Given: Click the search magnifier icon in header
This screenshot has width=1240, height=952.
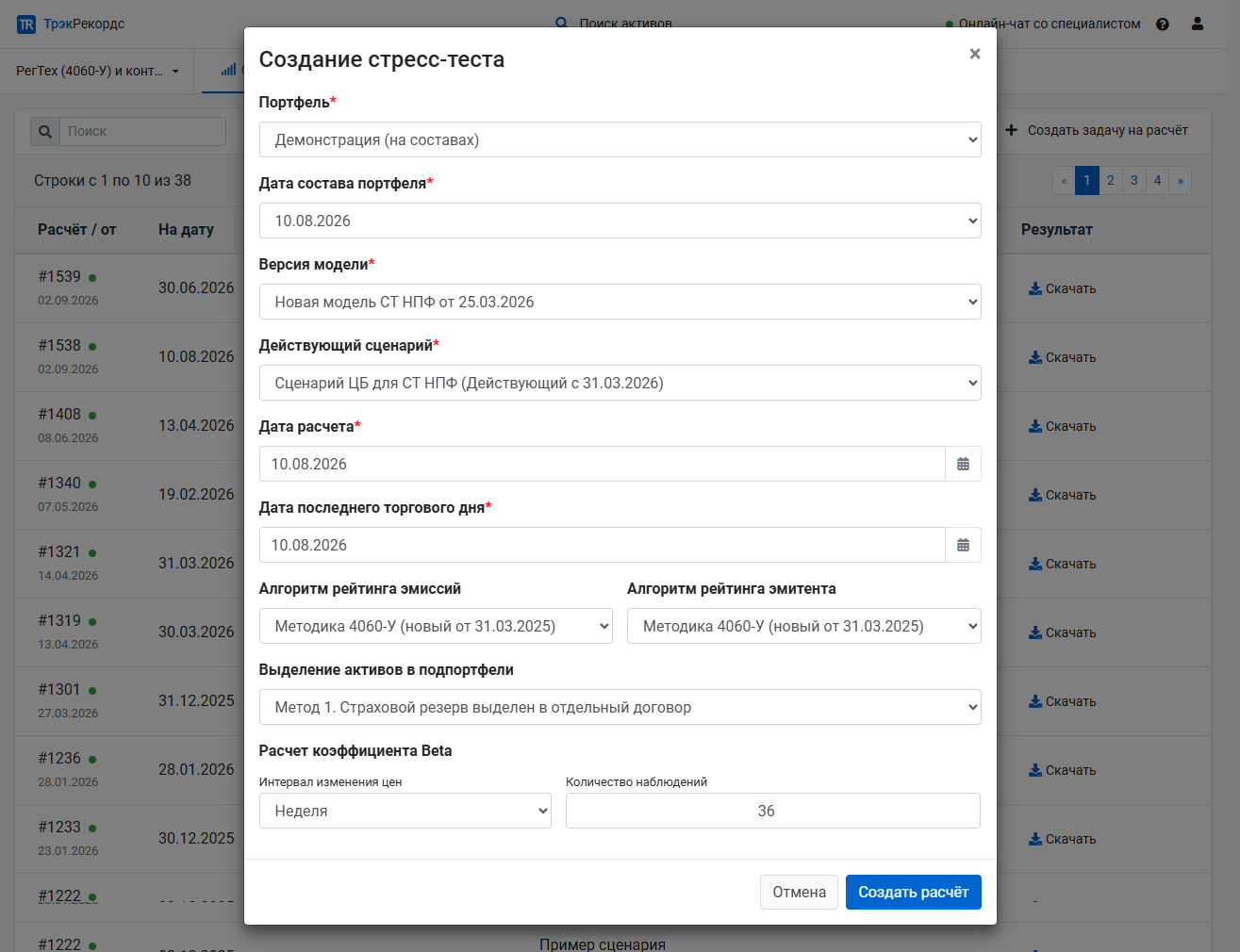Looking at the screenshot, I should point(562,24).
